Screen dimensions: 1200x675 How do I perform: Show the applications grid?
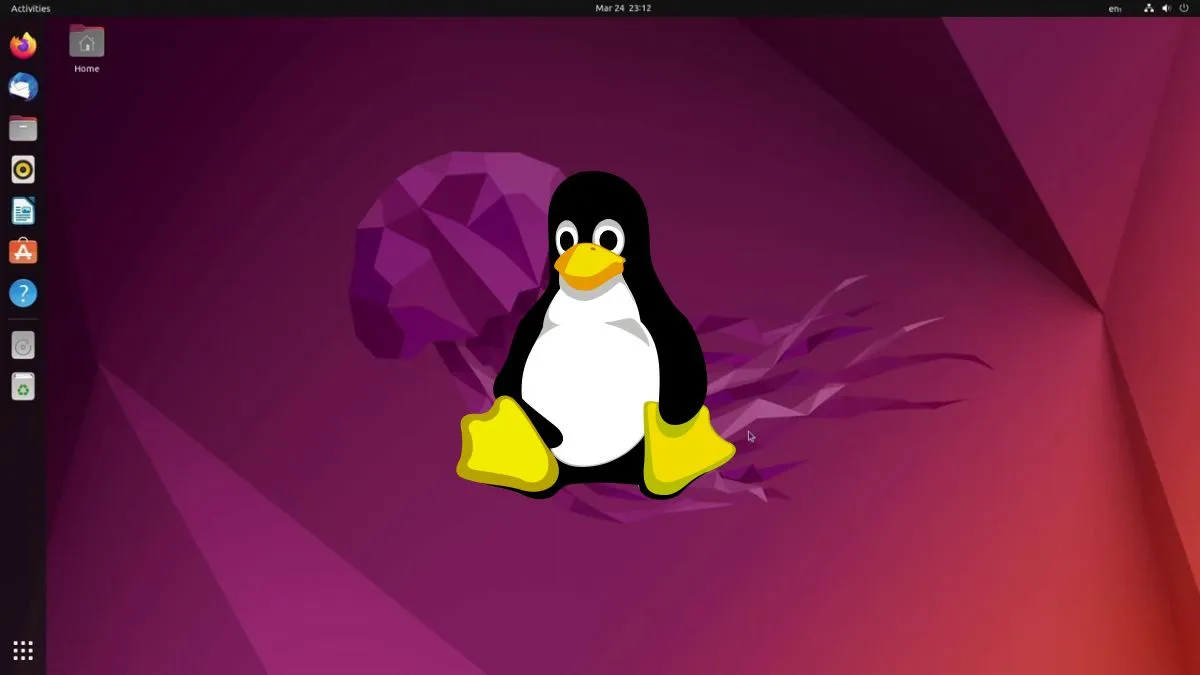coord(23,650)
